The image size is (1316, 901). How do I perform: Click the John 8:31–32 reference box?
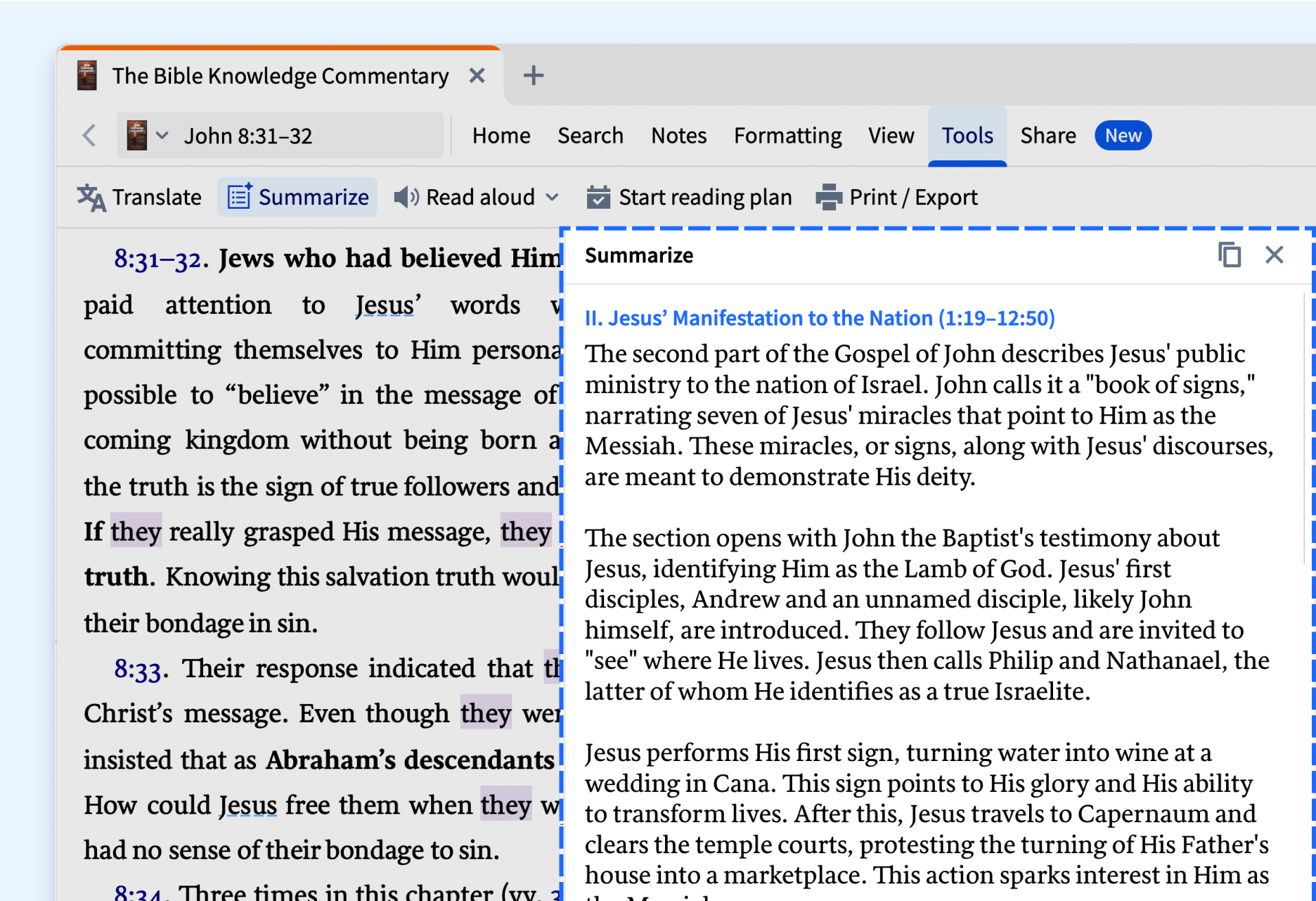(x=280, y=135)
